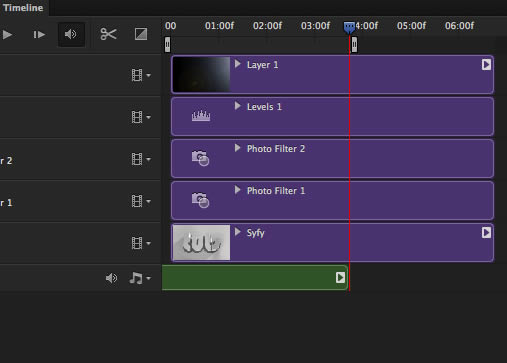The width and height of the screenshot is (507, 363).
Task: Open filmstrip menu for Syfy track
Action: 141,243
